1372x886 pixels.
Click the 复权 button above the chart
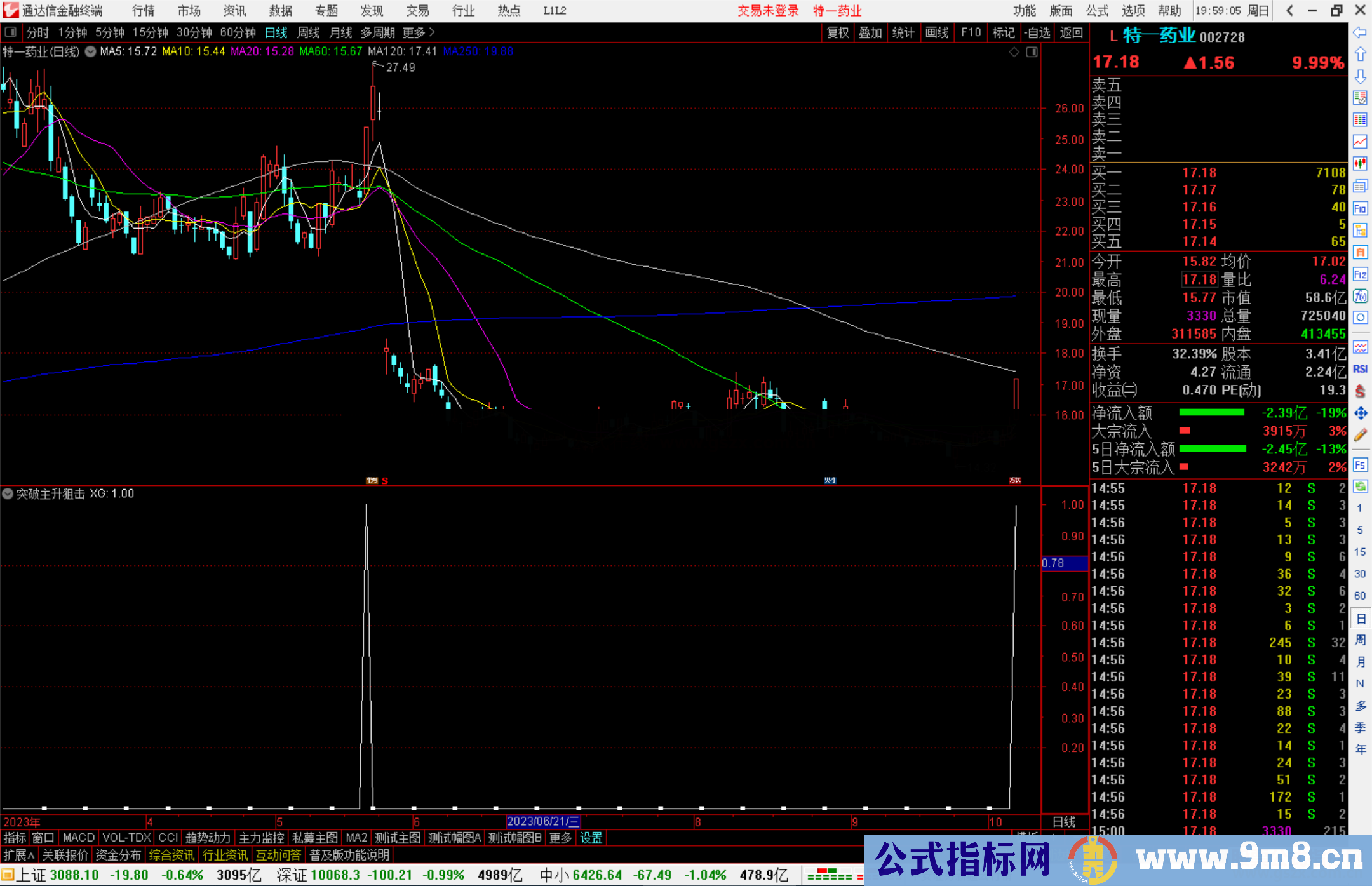(838, 32)
